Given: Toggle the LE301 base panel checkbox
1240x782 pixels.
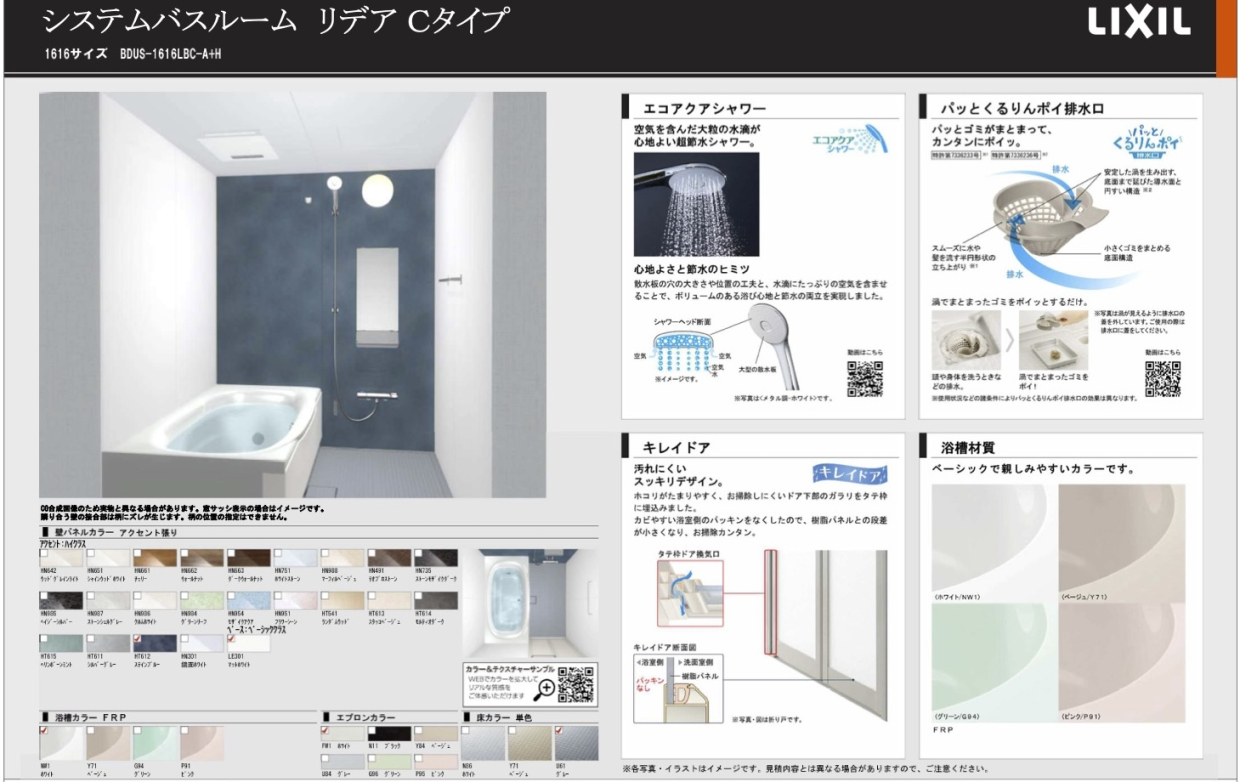Looking at the screenshot, I should coord(231,637).
